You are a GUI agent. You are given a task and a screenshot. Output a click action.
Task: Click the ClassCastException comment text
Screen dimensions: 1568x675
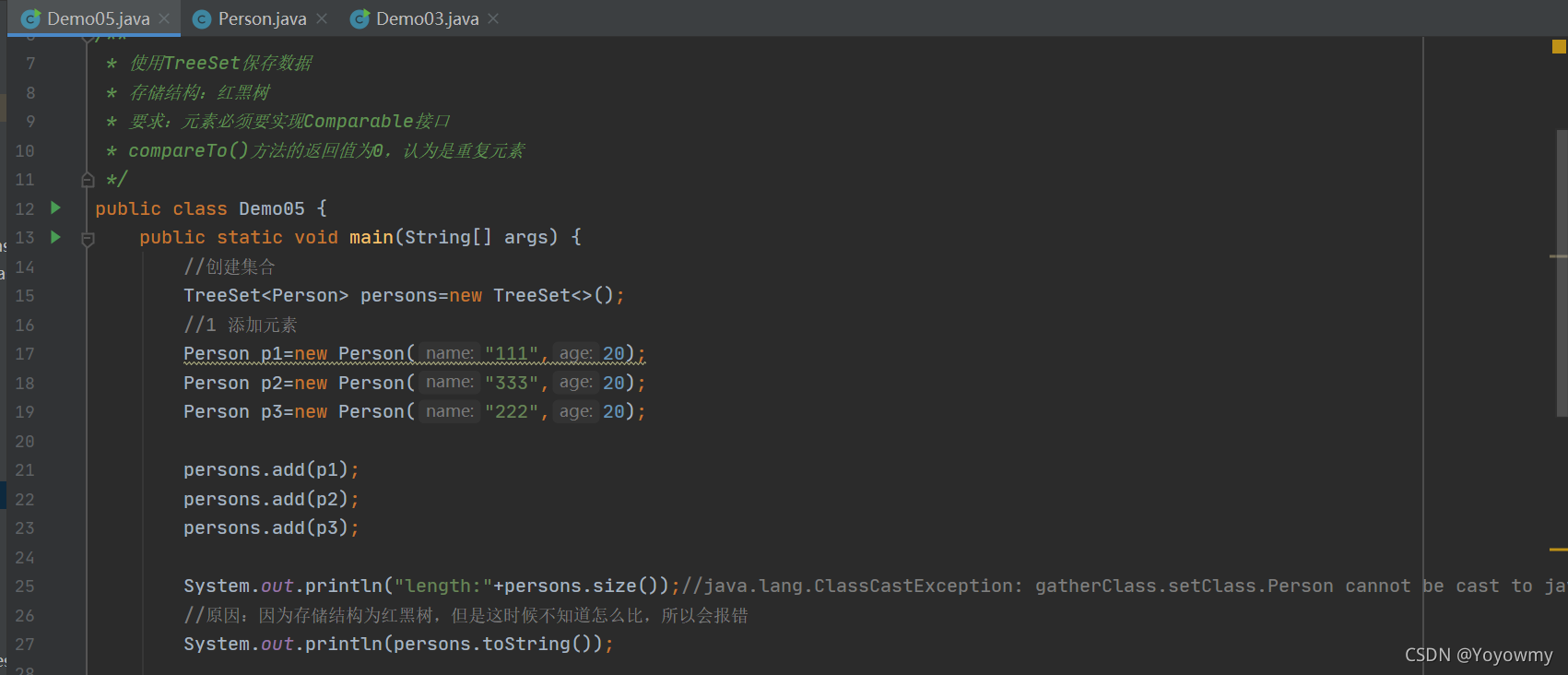1125,586
